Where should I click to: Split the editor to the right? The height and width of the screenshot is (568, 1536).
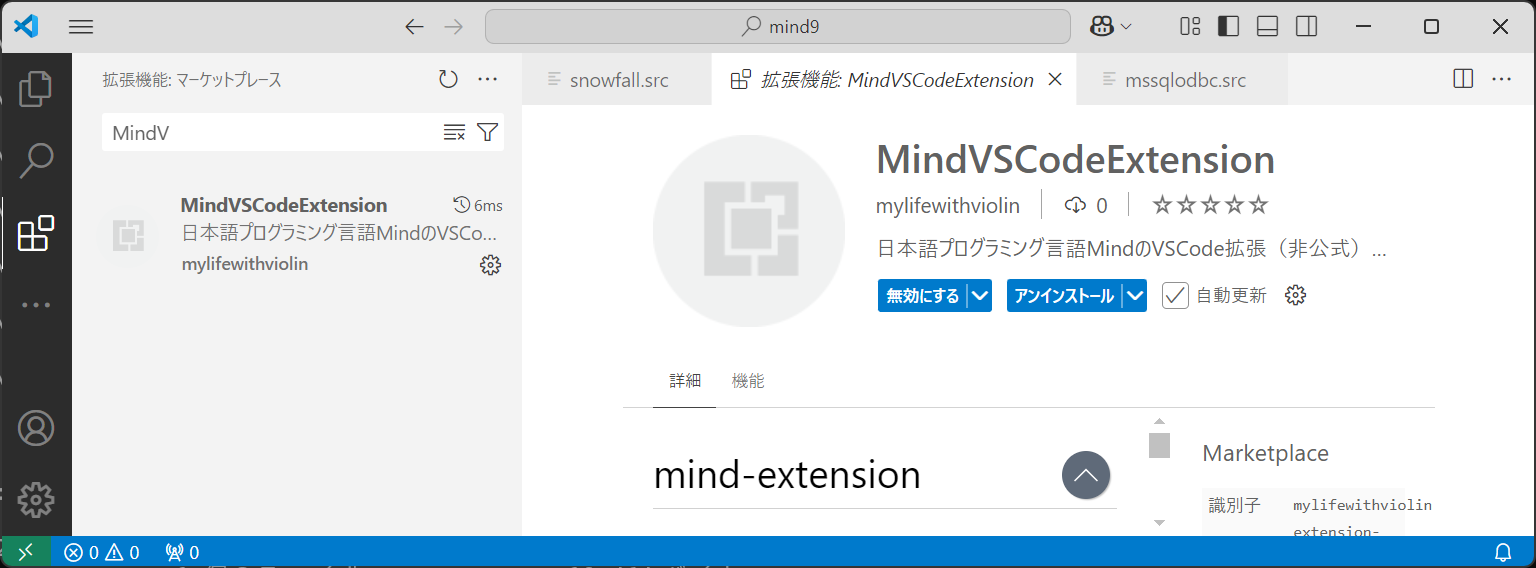1463,79
